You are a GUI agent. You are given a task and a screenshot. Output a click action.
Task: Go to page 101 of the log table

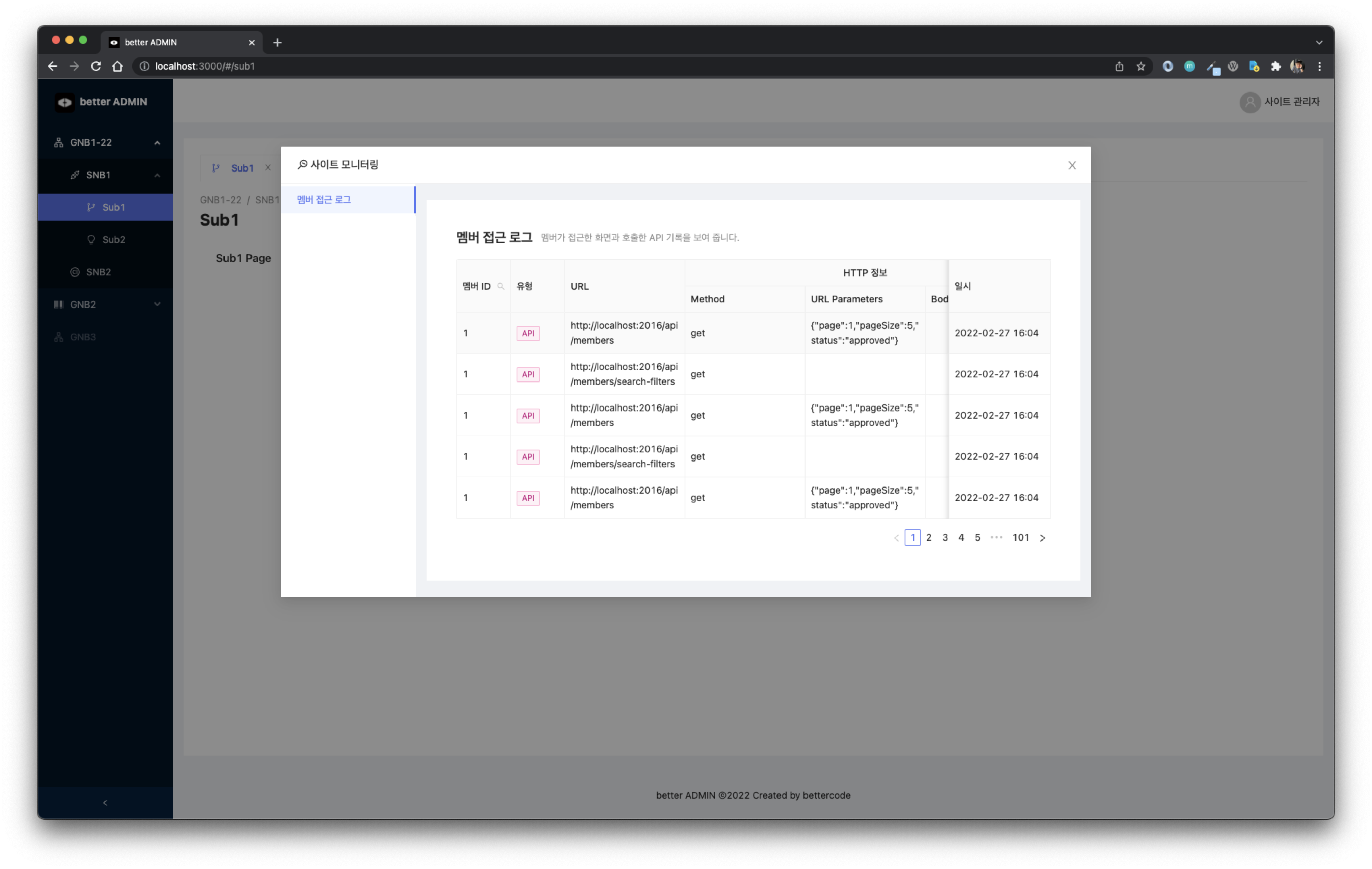(x=1021, y=537)
